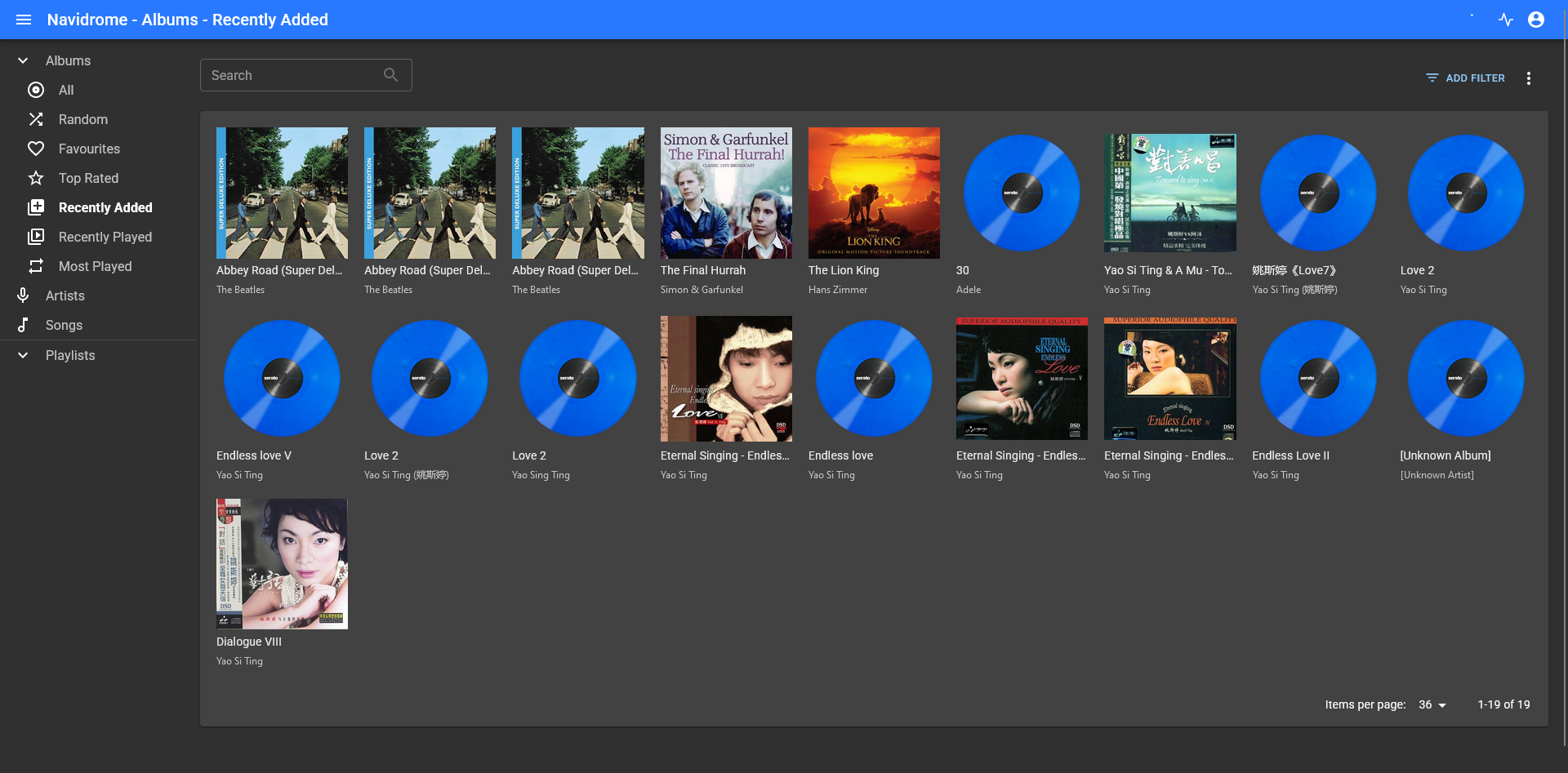Click the Songs music note icon
The width and height of the screenshot is (1568, 773).
pyautogui.click(x=23, y=325)
